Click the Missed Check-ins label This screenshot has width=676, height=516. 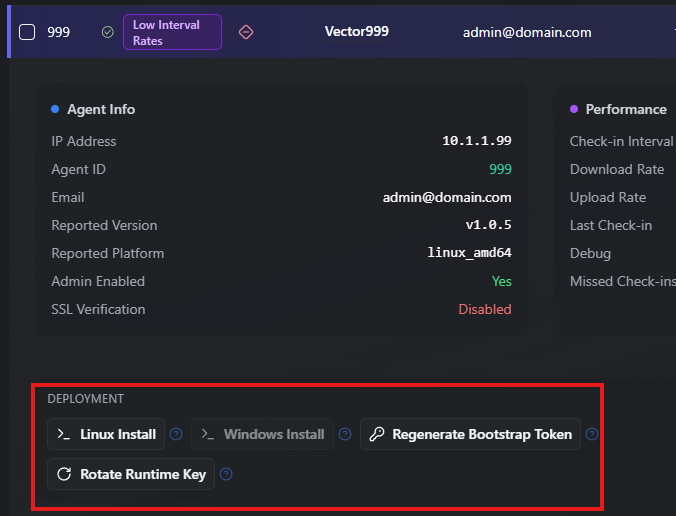pyautogui.click(x=623, y=281)
